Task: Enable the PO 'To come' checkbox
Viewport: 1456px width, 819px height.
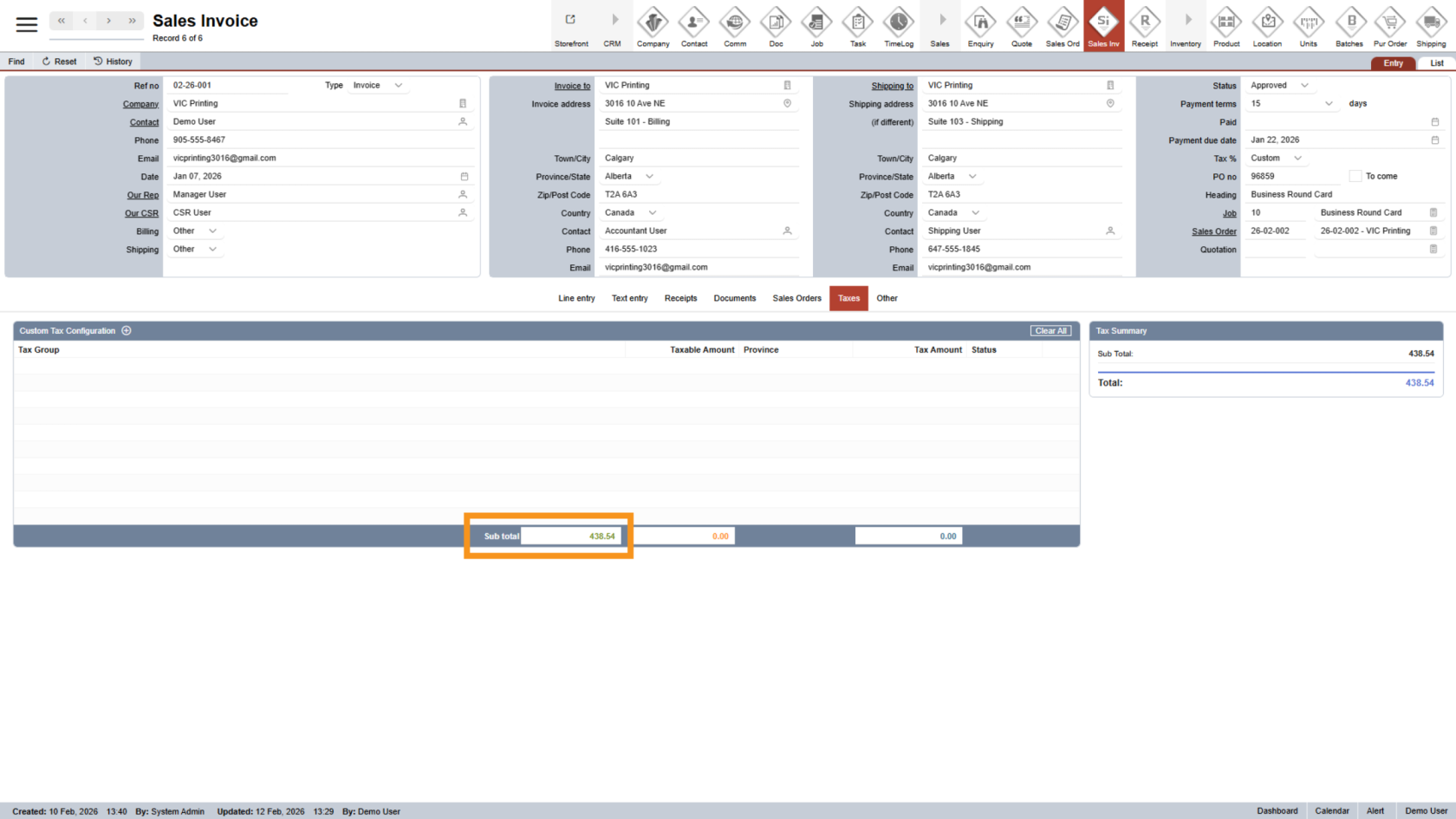Action: point(1355,176)
